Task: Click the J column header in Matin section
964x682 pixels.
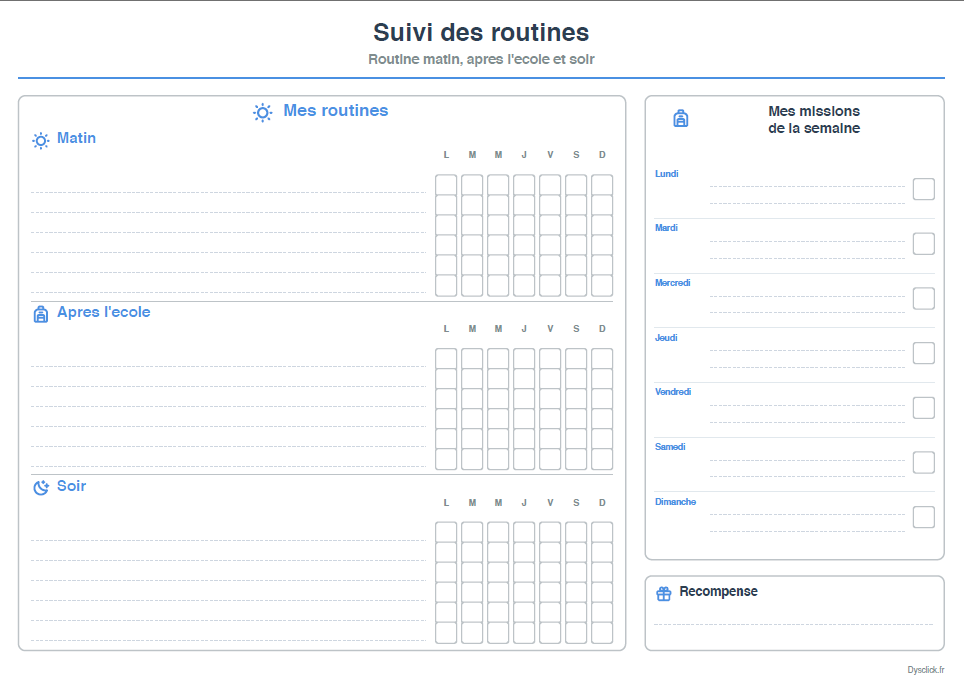Action: click(x=524, y=155)
